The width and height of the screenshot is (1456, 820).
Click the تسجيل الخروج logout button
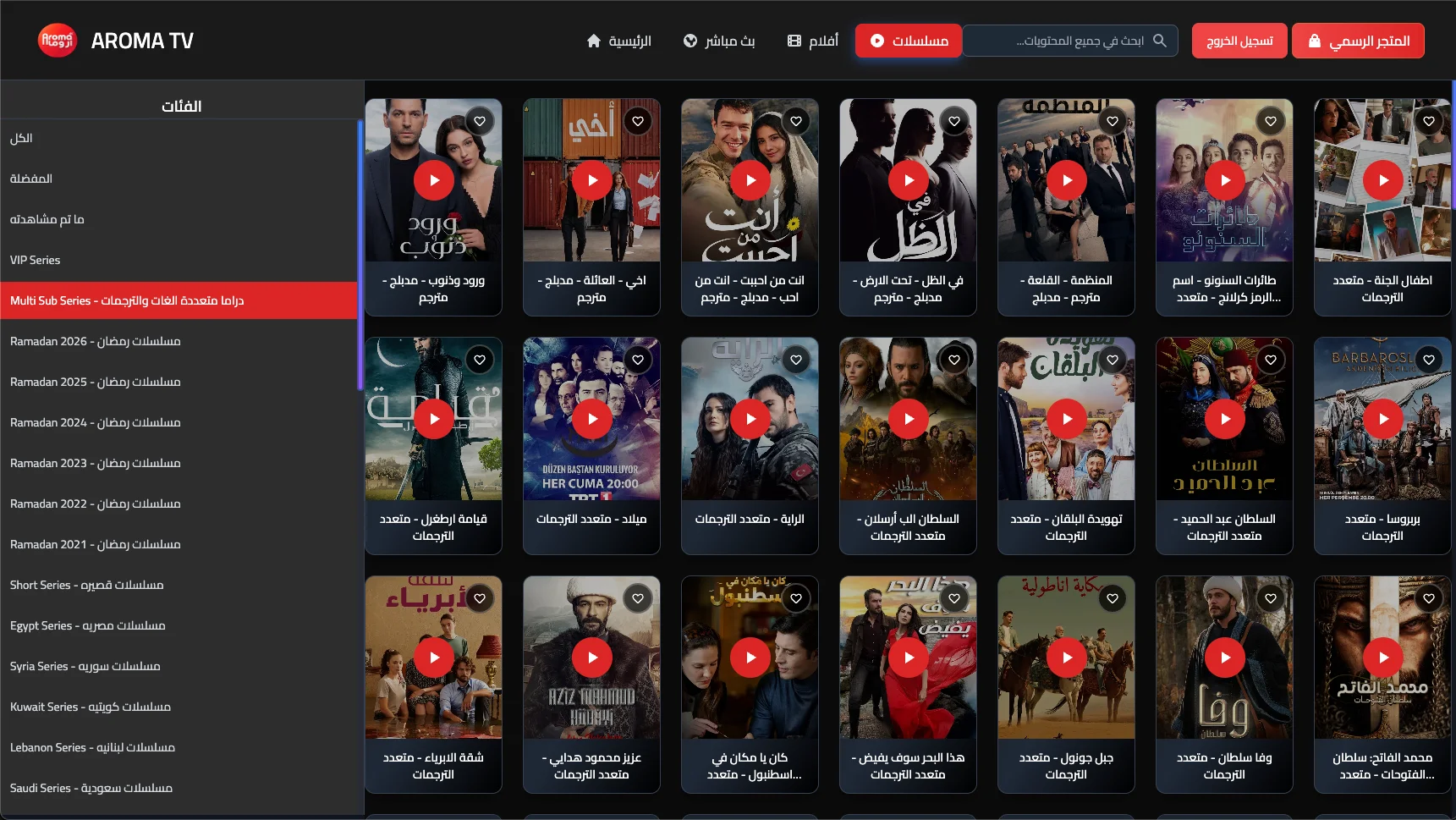(1239, 41)
